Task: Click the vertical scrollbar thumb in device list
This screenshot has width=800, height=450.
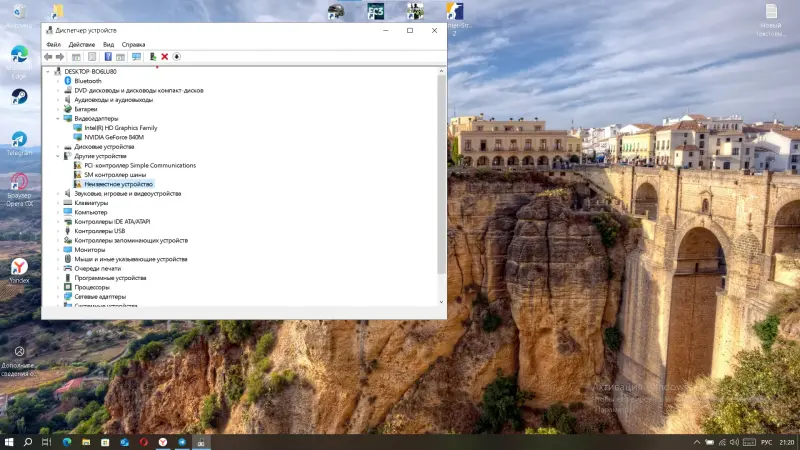Action: click(441, 174)
